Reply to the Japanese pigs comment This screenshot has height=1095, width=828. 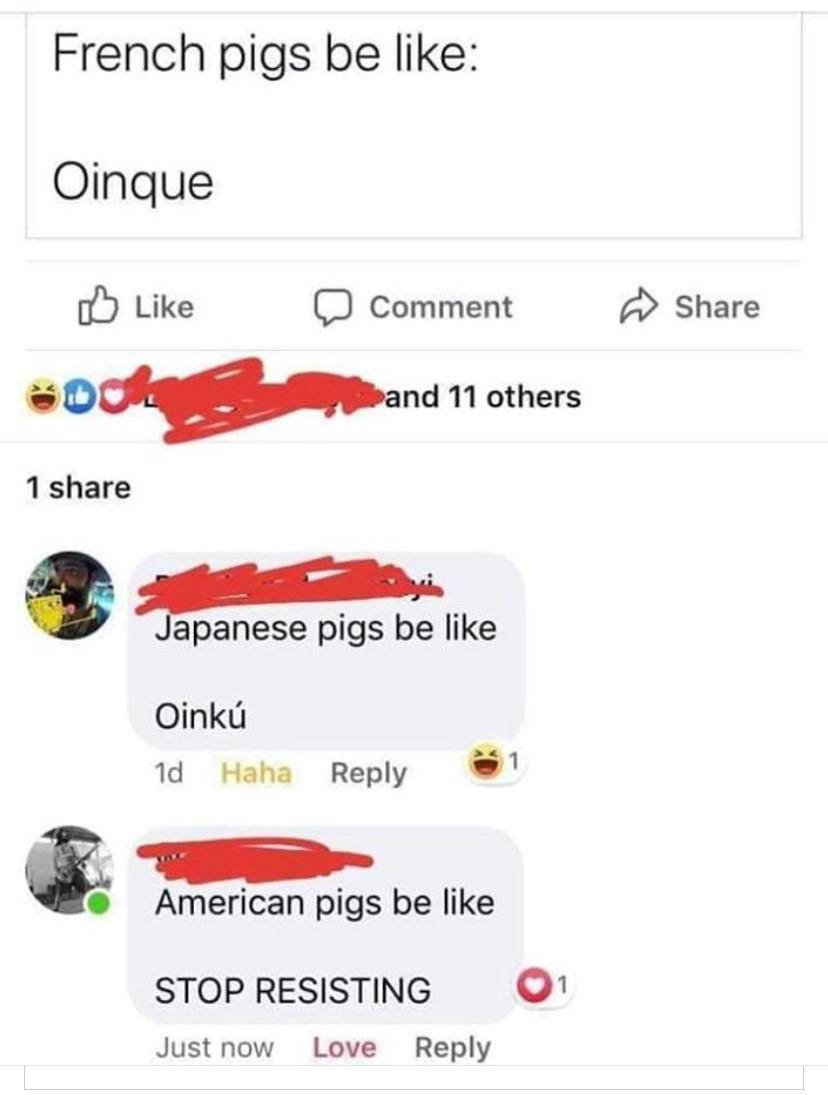pyautogui.click(x=369, y=774)
